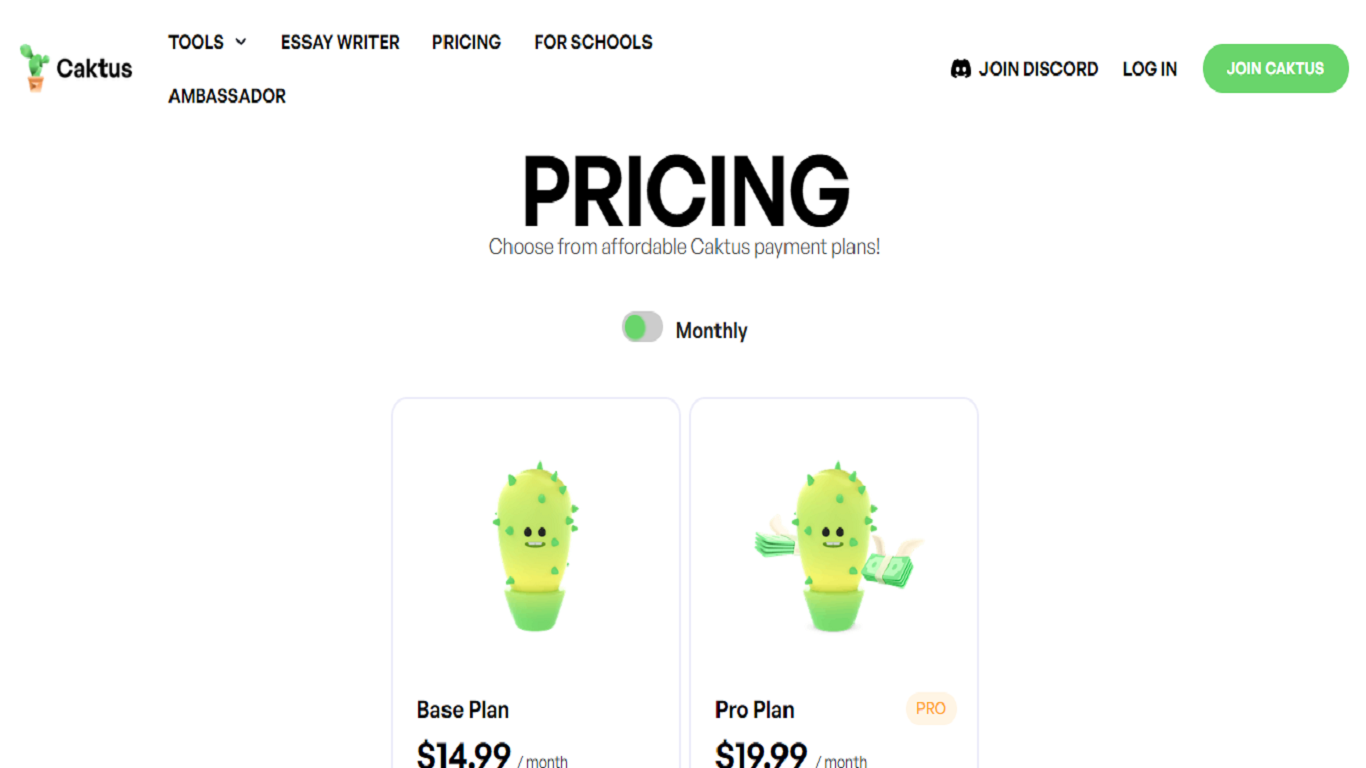Click the Pro Plan cactus with money image
Image resolution: width=1366 pixels, height=768 pixels.
point(833,546)
